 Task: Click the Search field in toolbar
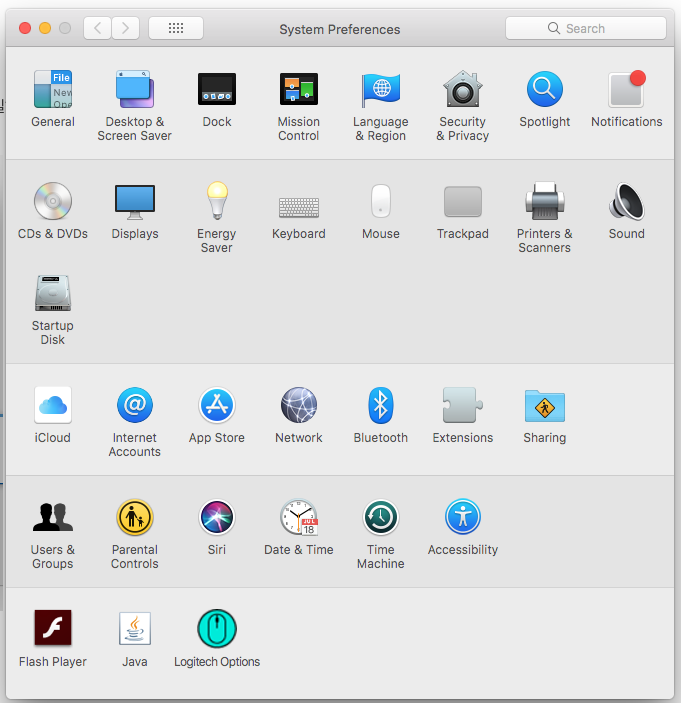tap(586, 28)
